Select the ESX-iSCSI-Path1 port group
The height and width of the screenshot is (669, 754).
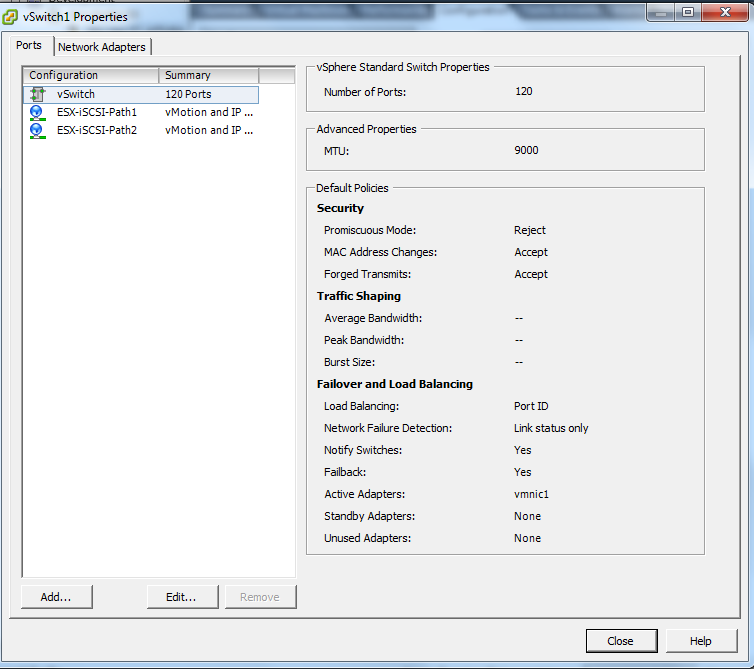pos(141,113)
